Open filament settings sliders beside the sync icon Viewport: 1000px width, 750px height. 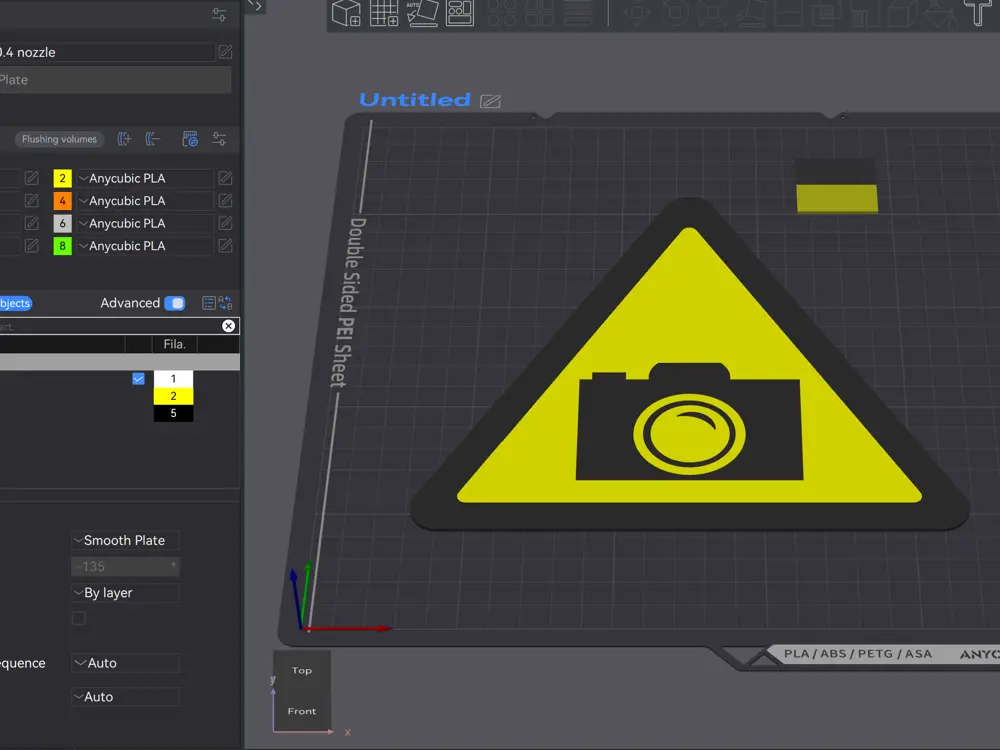pos(219,139)
